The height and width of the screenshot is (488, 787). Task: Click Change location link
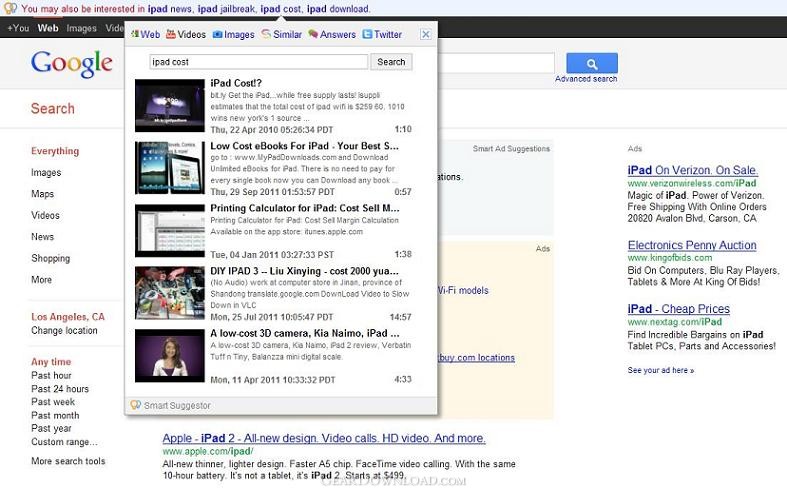pyautogui.click(x=64, y=330)
